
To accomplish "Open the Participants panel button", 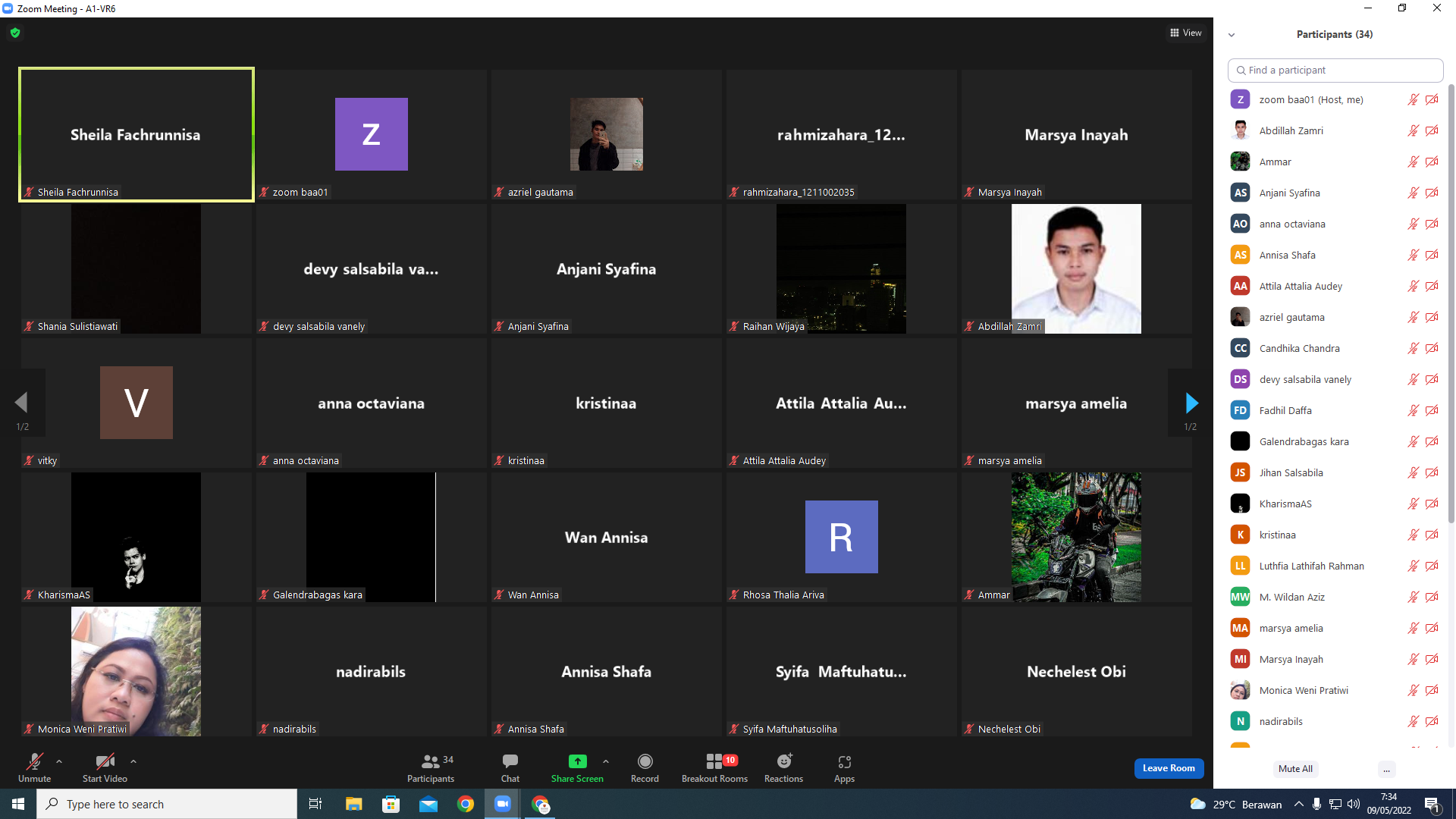I will (431, 767).
